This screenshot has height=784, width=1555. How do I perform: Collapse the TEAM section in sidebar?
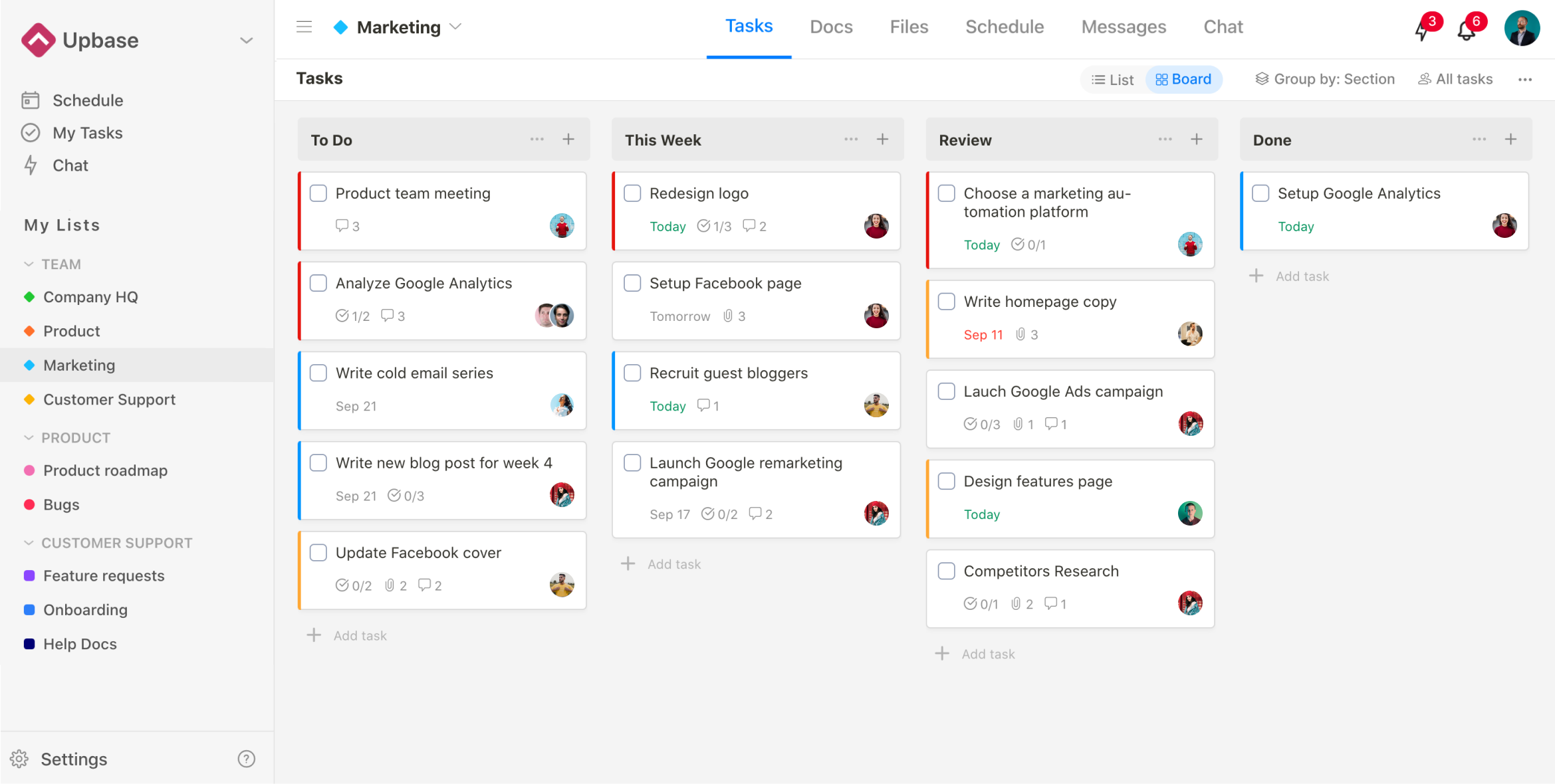click(x=28, y=263)
